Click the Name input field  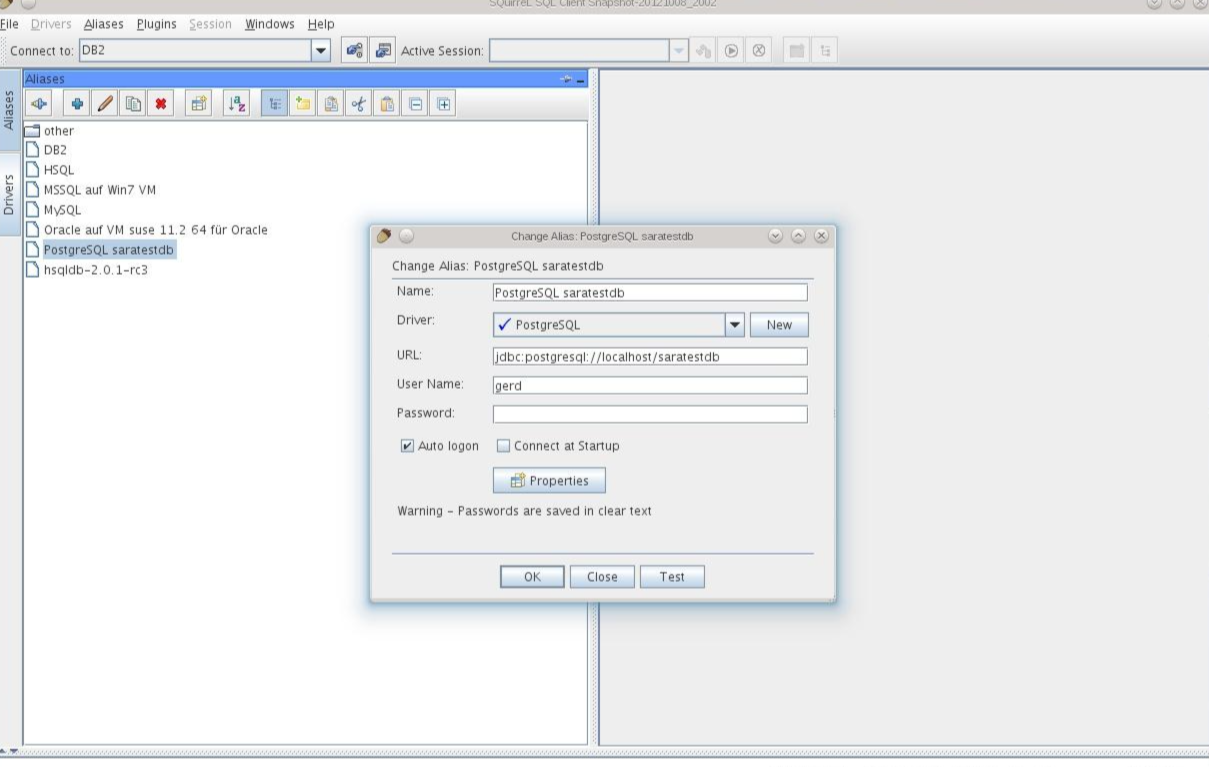click(x=650, y=293)
